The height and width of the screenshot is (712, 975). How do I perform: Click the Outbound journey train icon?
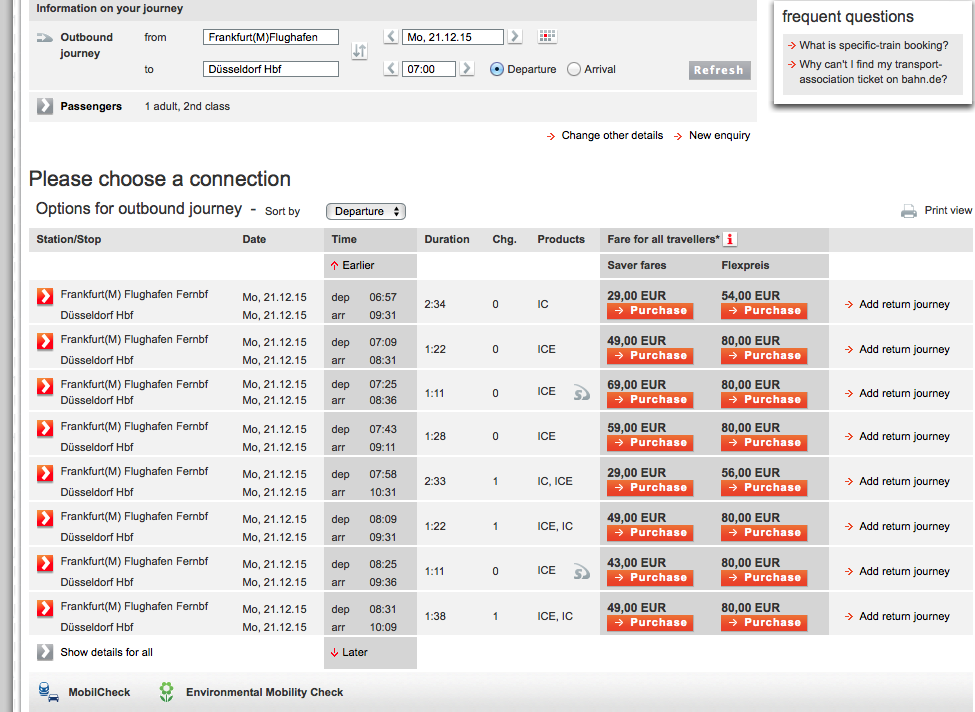pyautogui.click(x=44, y=37)
